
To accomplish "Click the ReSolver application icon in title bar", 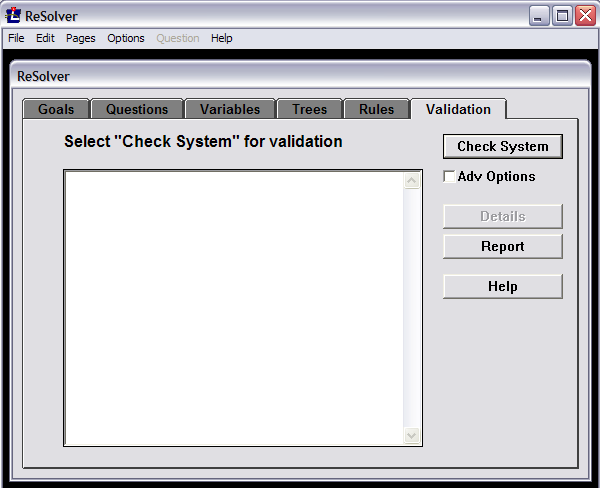I will pyautogui.click(x=13, y=15).
